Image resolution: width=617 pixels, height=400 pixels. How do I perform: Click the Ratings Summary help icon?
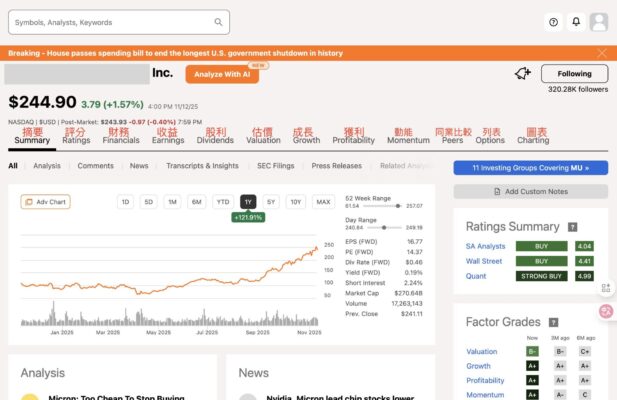tap(573, 227)
